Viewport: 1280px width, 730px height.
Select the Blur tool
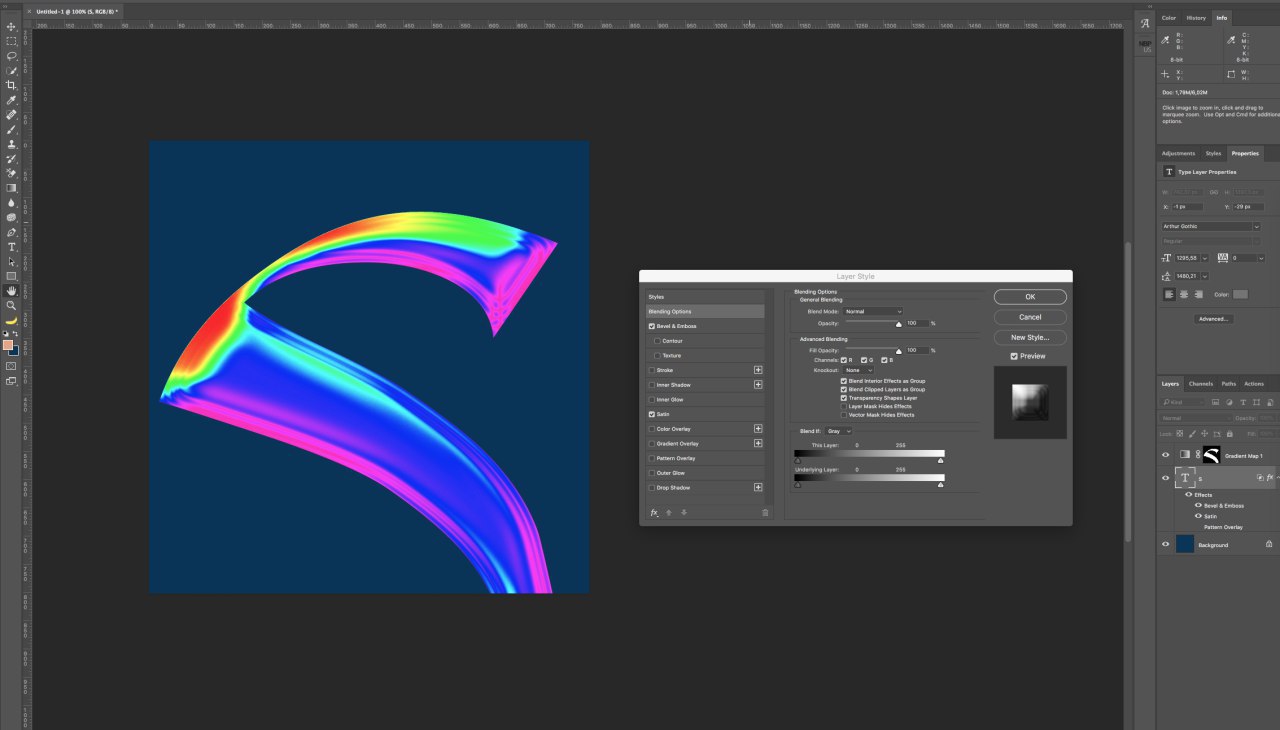[x=12, y=202]
